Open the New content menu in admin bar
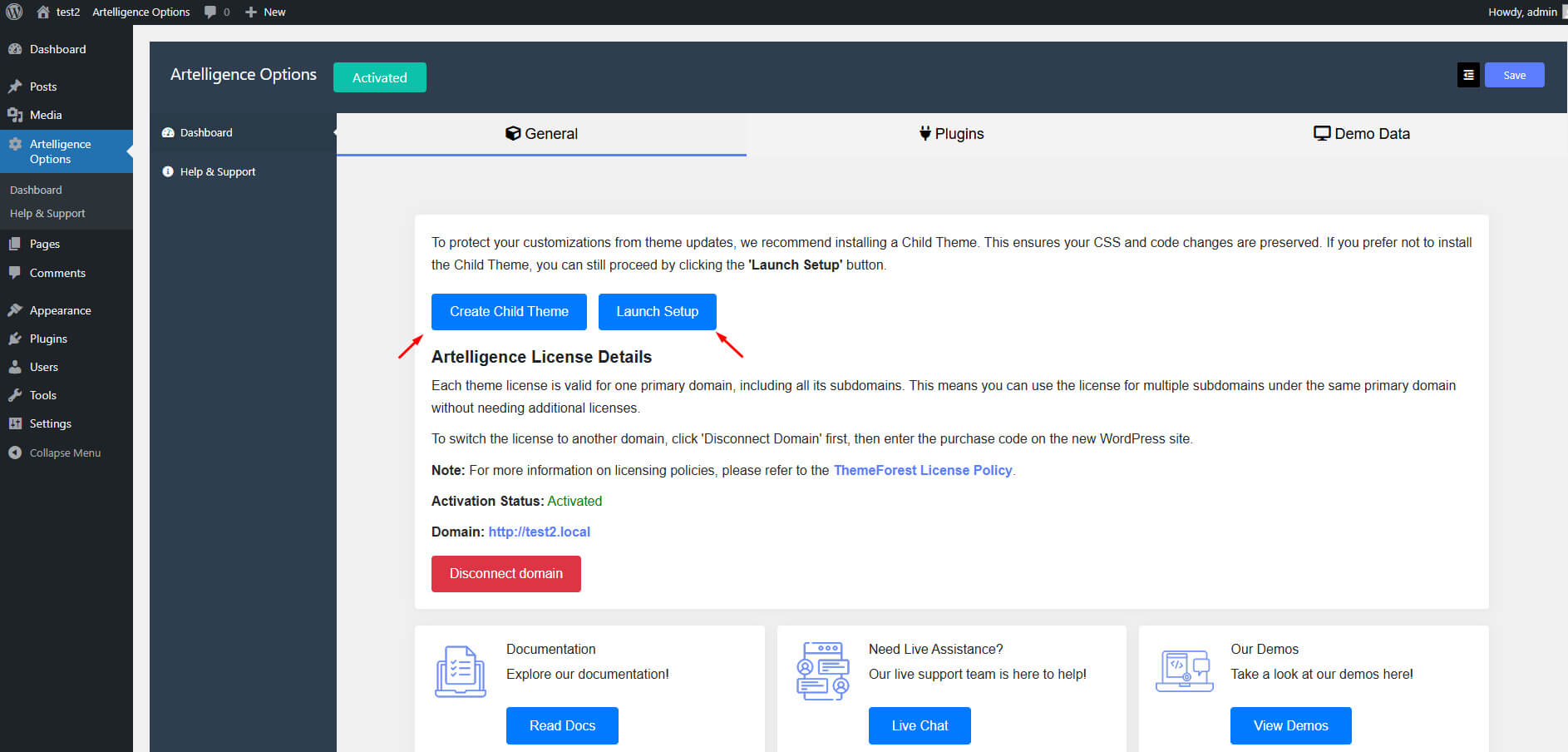Viewport: 1568px width, 752px height. 265,12
